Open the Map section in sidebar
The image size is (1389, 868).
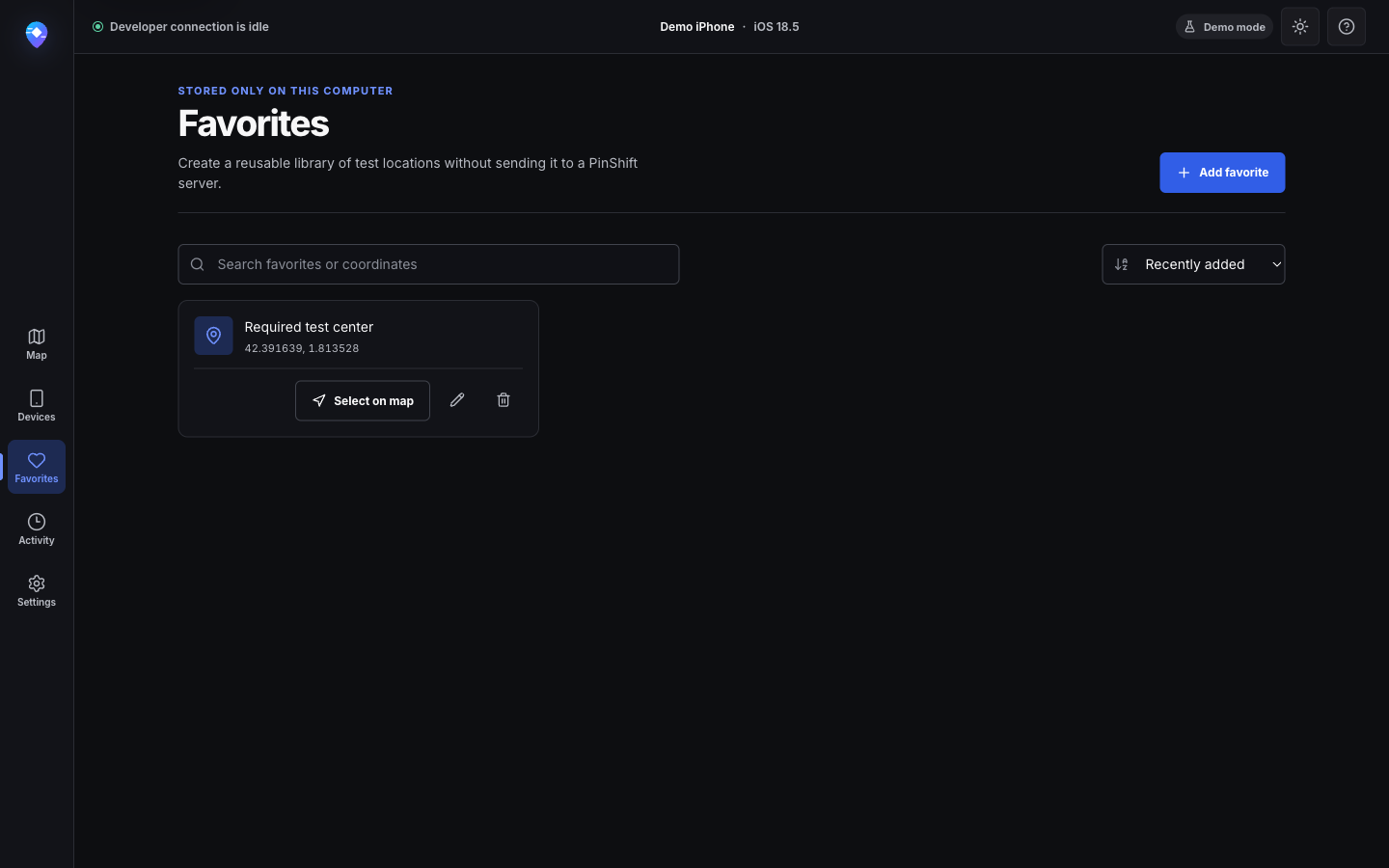37,343
